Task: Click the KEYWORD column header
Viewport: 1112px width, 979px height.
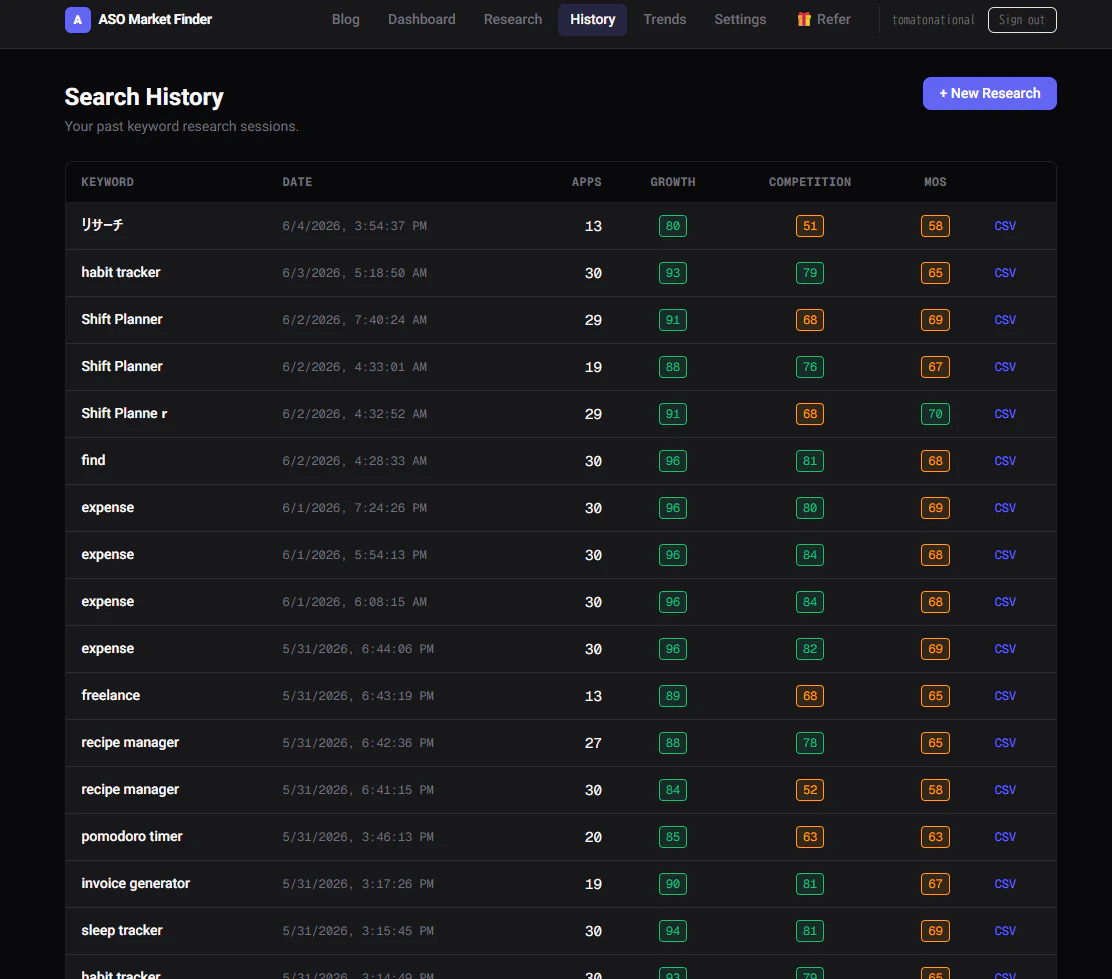Action: [107, 182]
